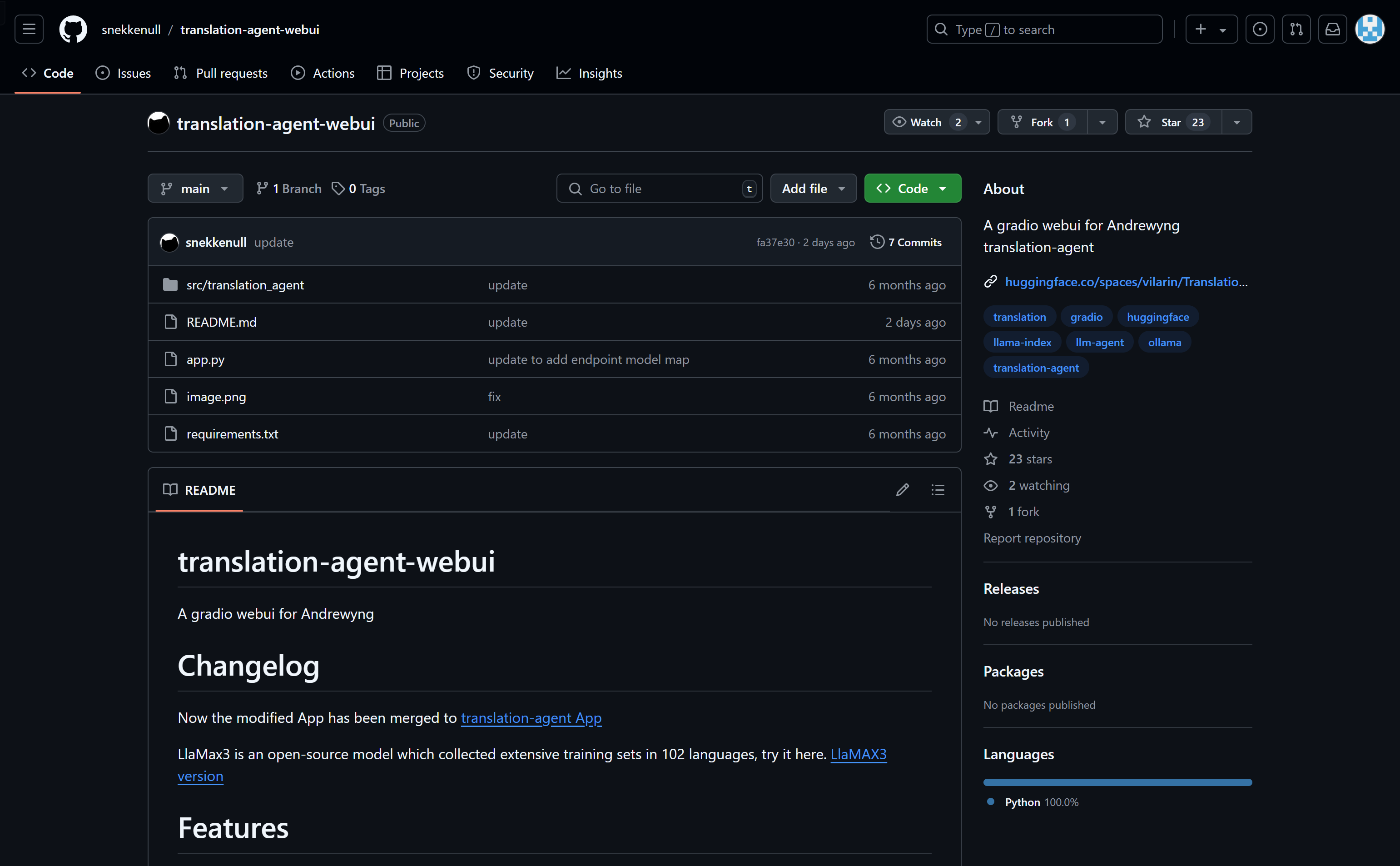Image resolution: width=1400 pixels, height=866 pixels.
Task: Click Report repository link
Action: 1033,538
